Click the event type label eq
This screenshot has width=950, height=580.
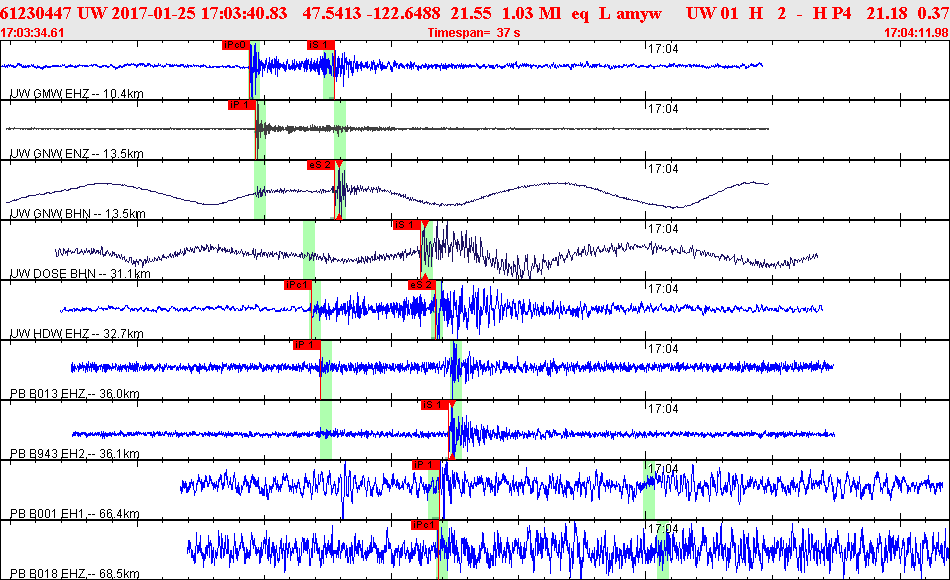(x=580, y=13)
